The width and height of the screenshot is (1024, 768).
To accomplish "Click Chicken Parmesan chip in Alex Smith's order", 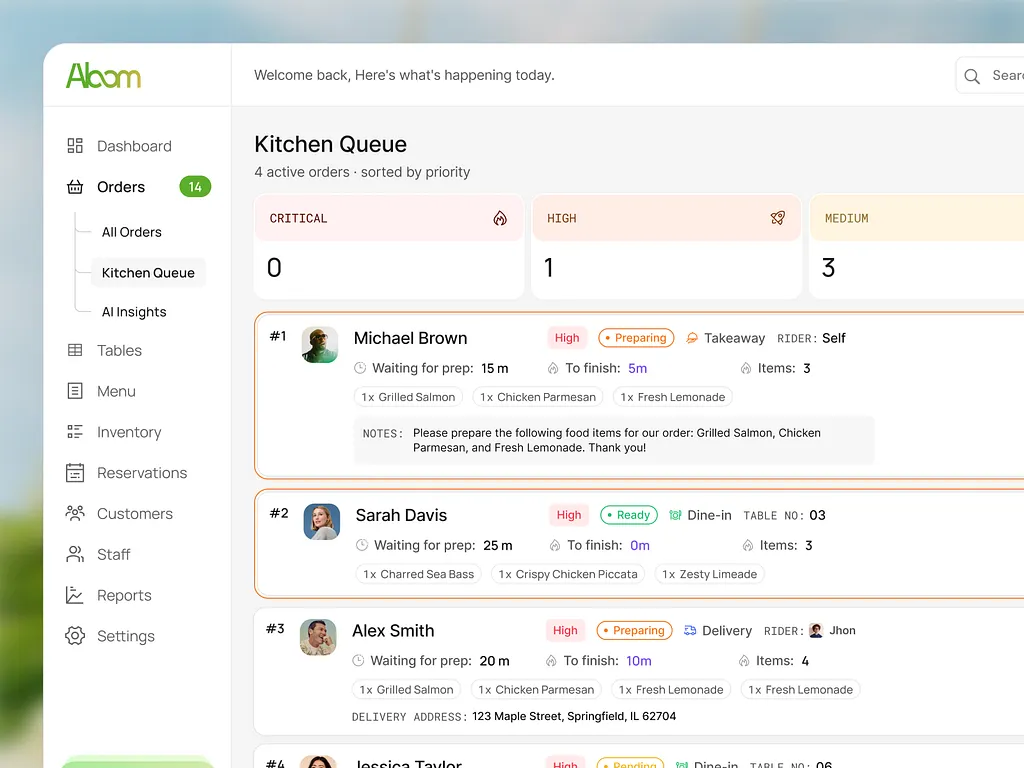I will tap(536, 690).
